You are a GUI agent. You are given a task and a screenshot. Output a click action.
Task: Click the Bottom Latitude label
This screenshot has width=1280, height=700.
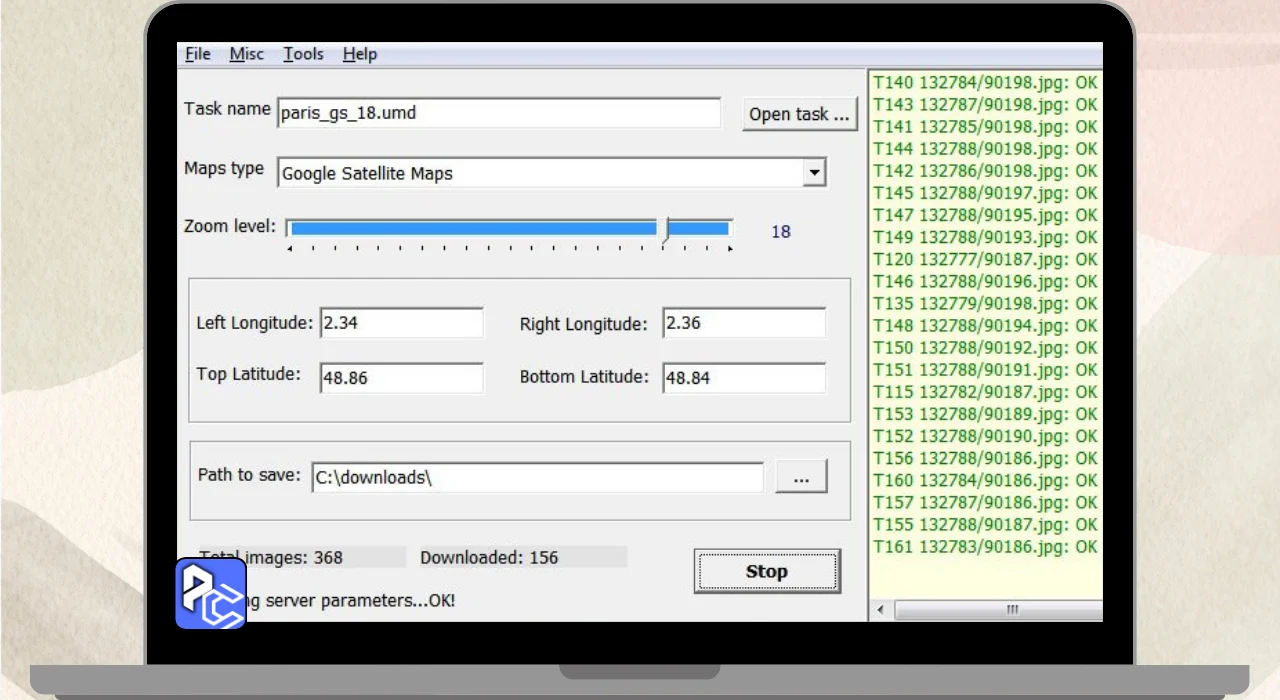point(584,377)
